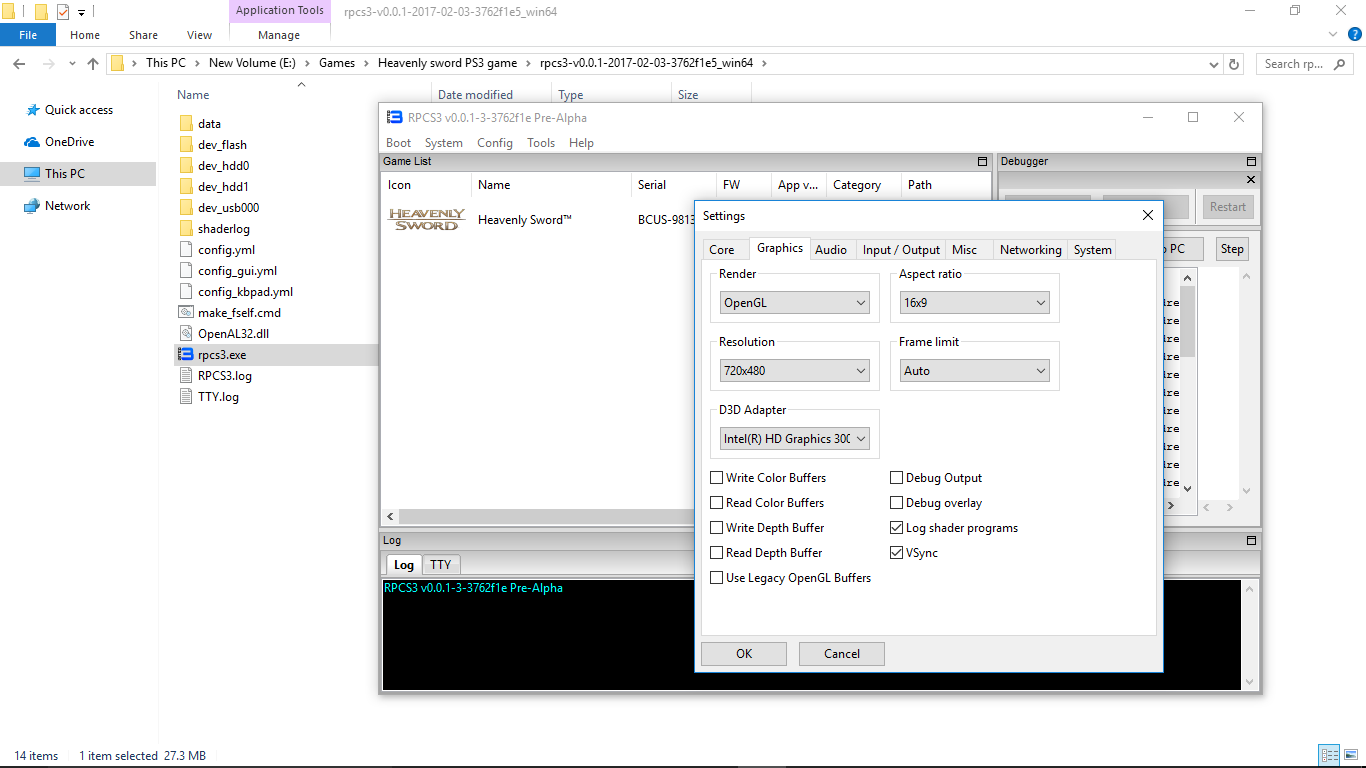Click the OpenAL32.dll file icon

(185, 334)
